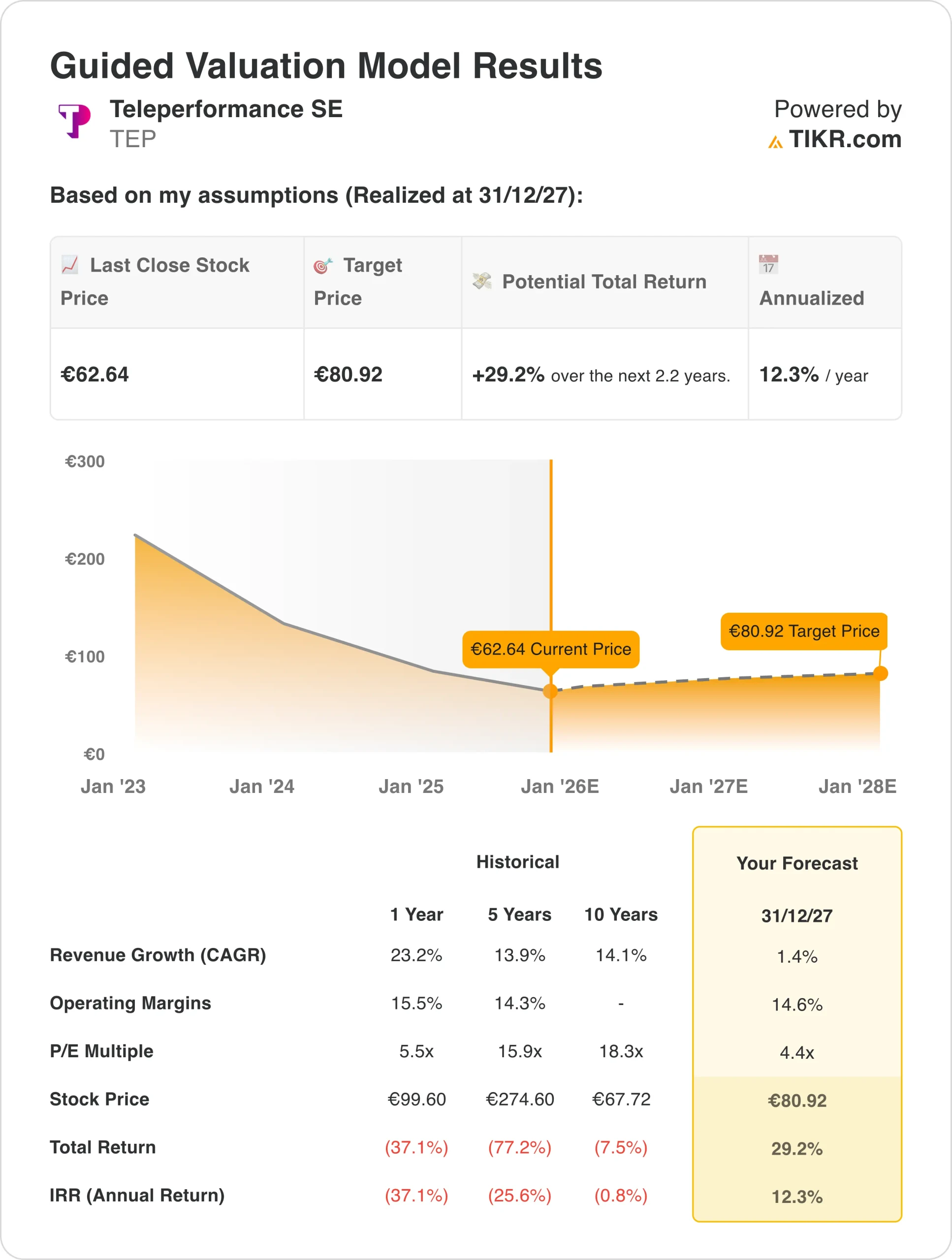Select the 1 Year historical column header
952x1260 pixels.
(x=416, y=914)
